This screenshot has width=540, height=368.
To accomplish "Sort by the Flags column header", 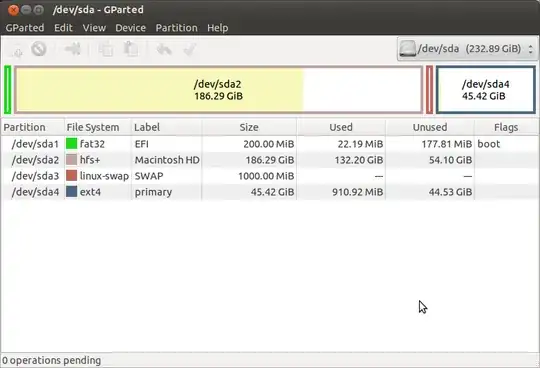I will click(506, 127).
